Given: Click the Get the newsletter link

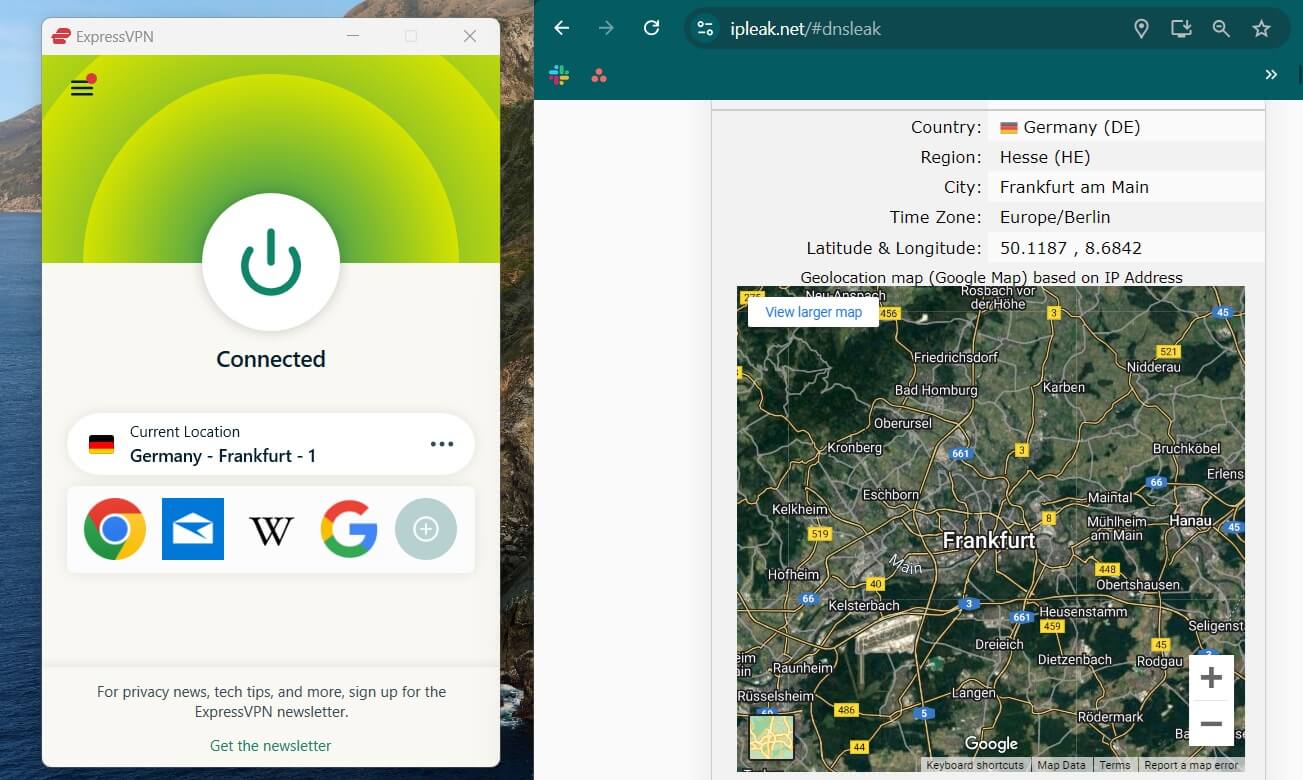Looking at the screenshot, I should 270,745.
